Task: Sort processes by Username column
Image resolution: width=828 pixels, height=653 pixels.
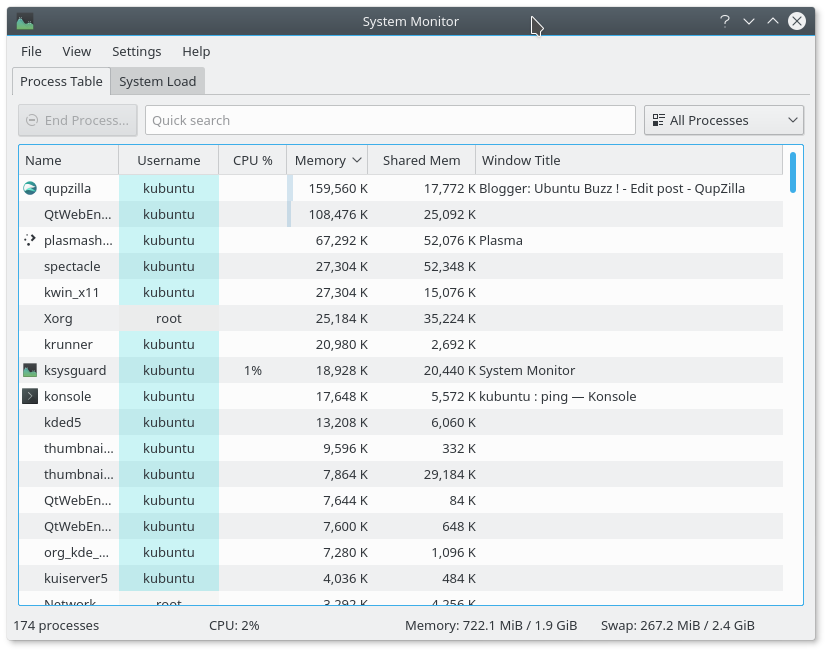Action: pyautogui.click(x=168, y=159)
